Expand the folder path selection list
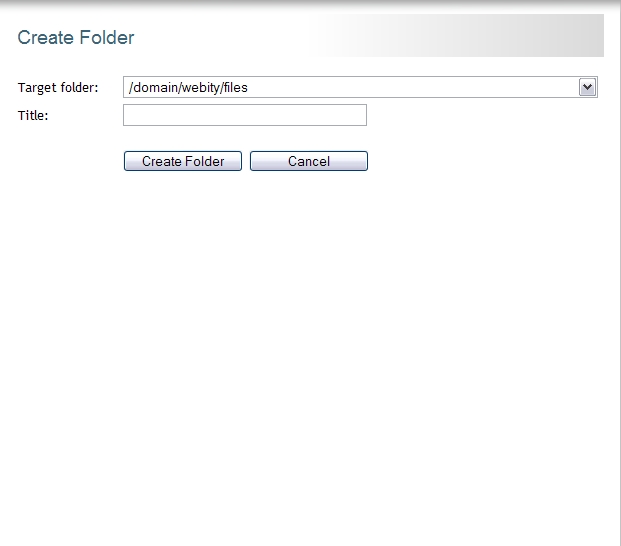Viewport: 621px width, 546px height. coord(587,87)
